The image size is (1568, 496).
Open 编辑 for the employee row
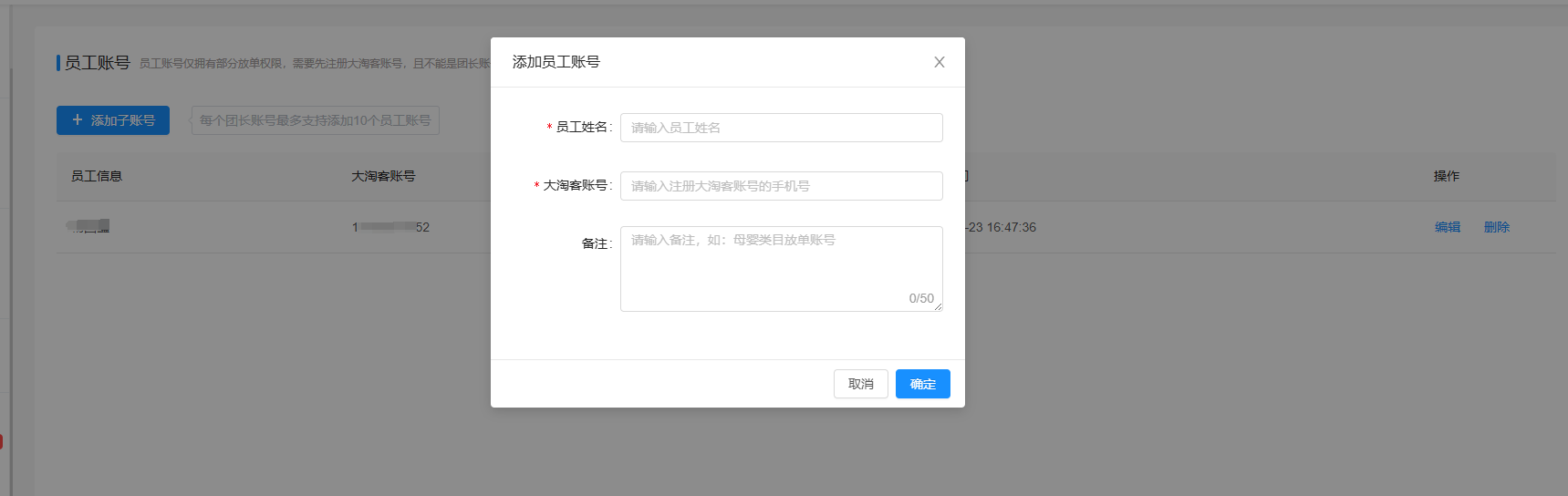(1447, 227)
